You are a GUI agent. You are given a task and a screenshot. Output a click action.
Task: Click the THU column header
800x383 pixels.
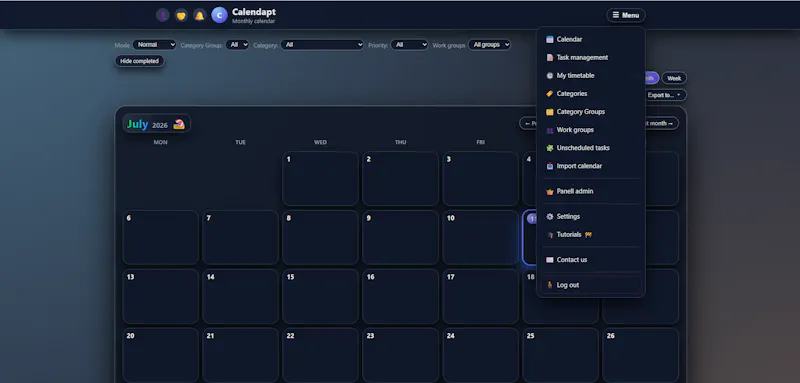(x=401, y=142)
